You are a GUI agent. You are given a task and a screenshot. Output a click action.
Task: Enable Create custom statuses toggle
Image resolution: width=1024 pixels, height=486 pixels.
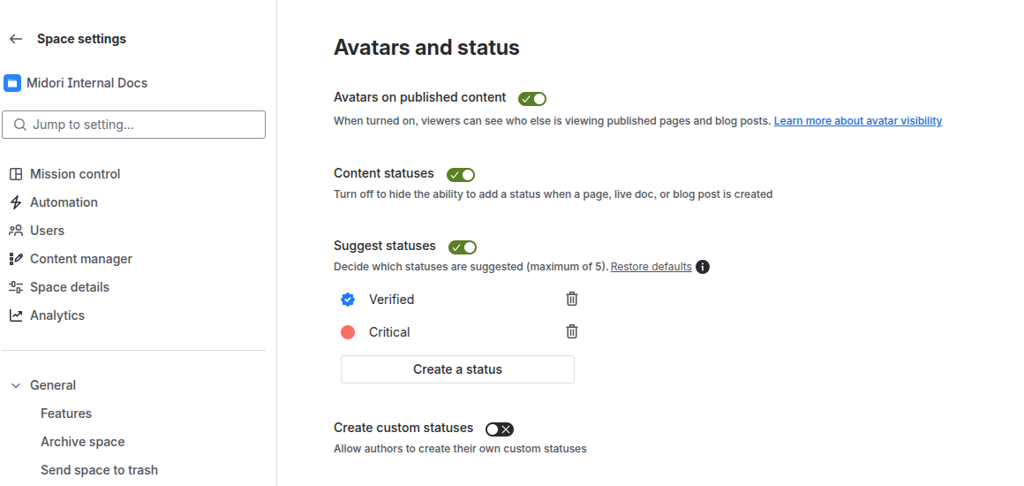click(x=499, y=429)
